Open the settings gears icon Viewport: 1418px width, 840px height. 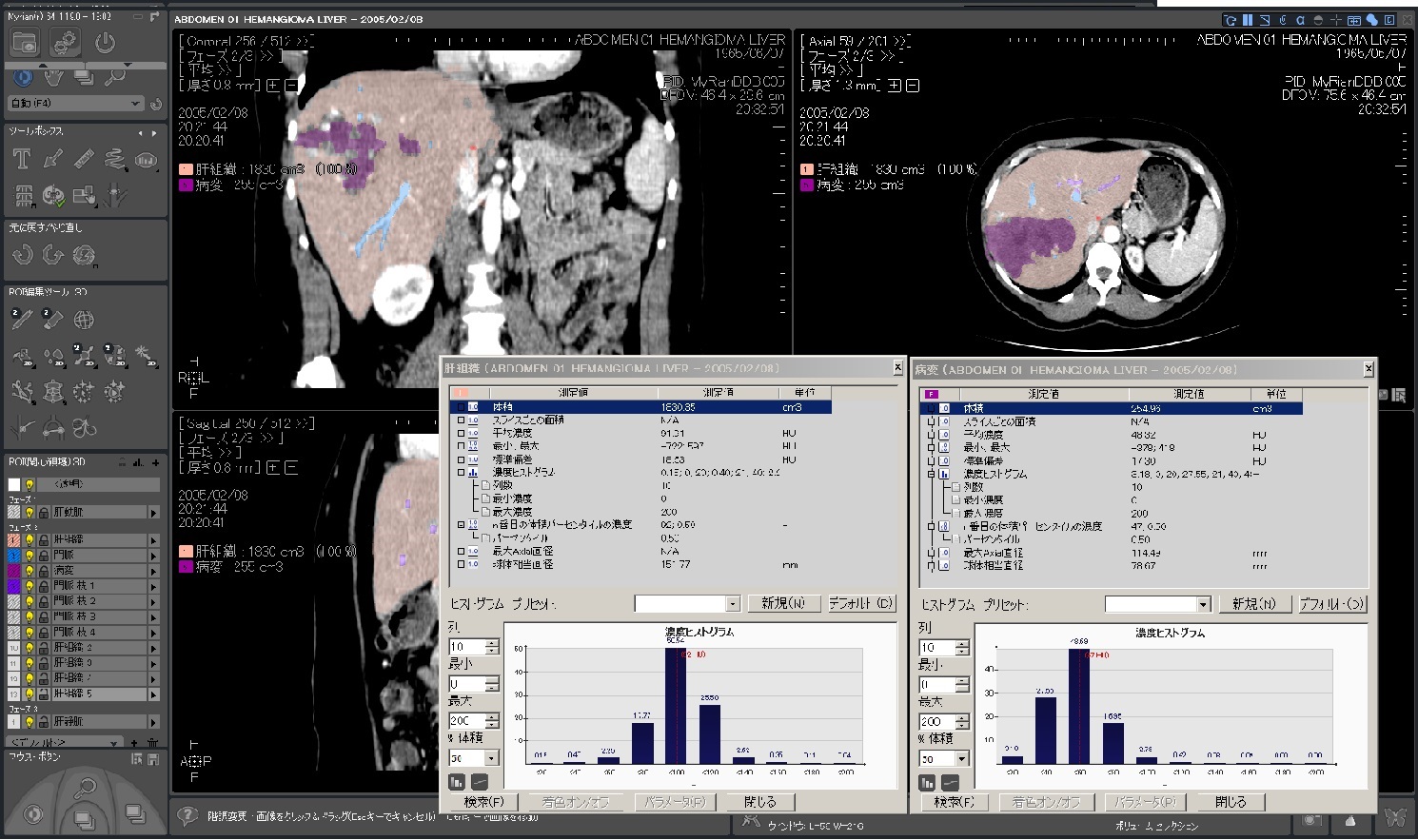coord(65,43)
